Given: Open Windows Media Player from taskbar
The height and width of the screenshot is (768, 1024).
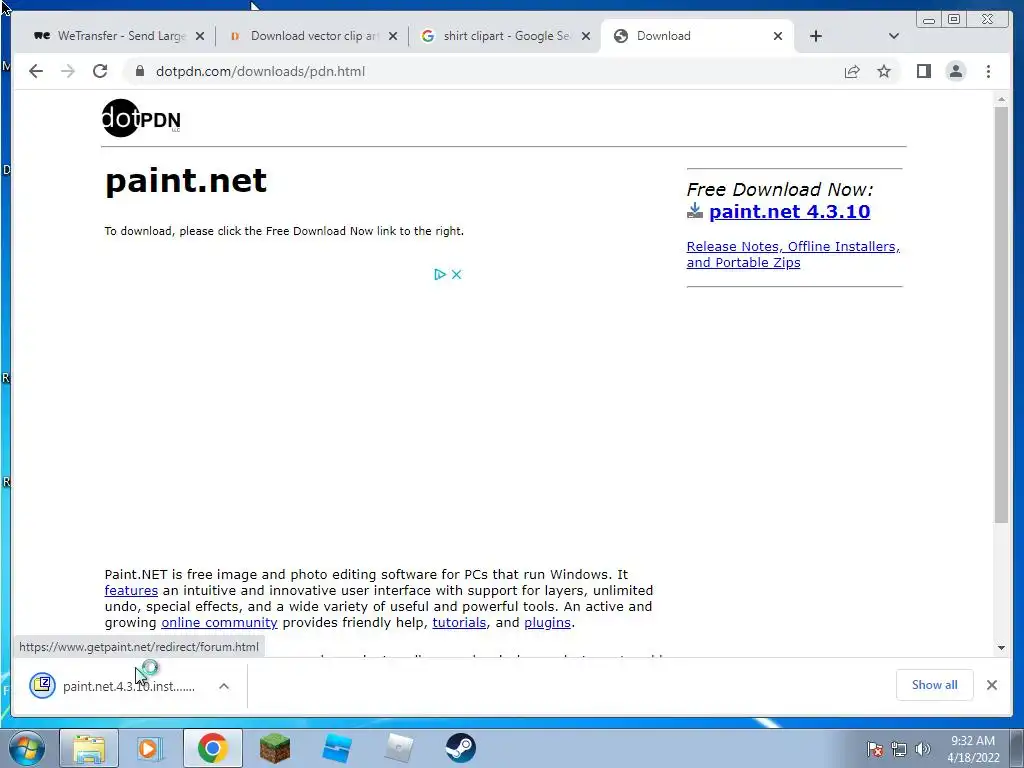Looking at the screenshot, I should 149,748.
